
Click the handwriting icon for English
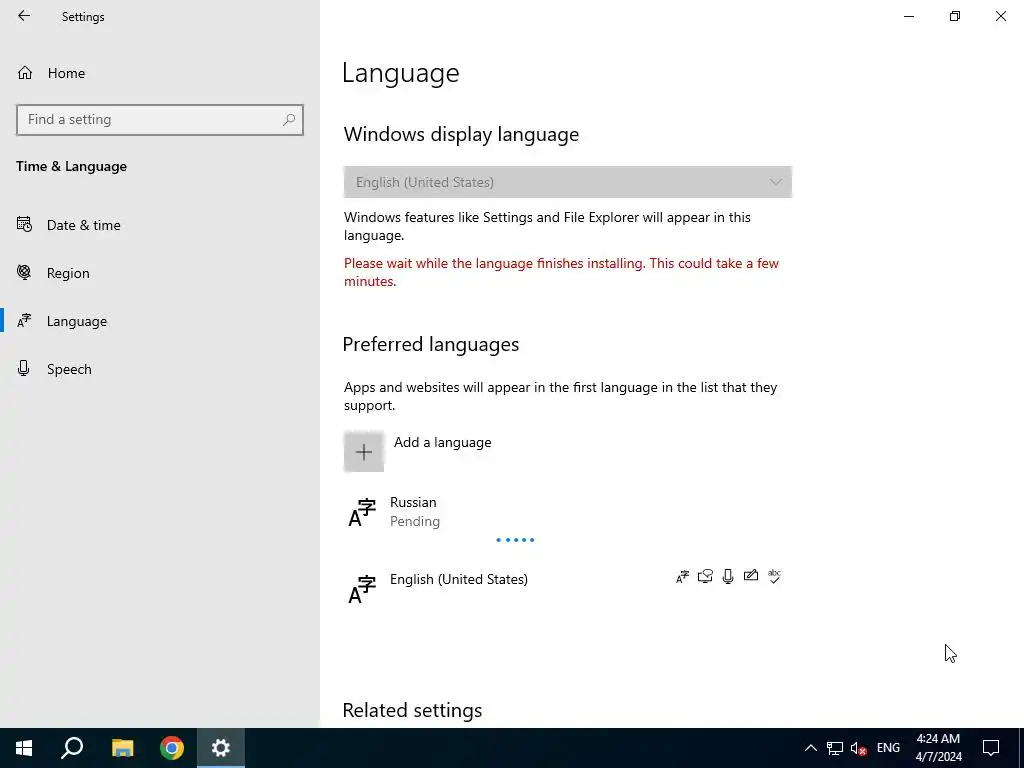(751, 575)
